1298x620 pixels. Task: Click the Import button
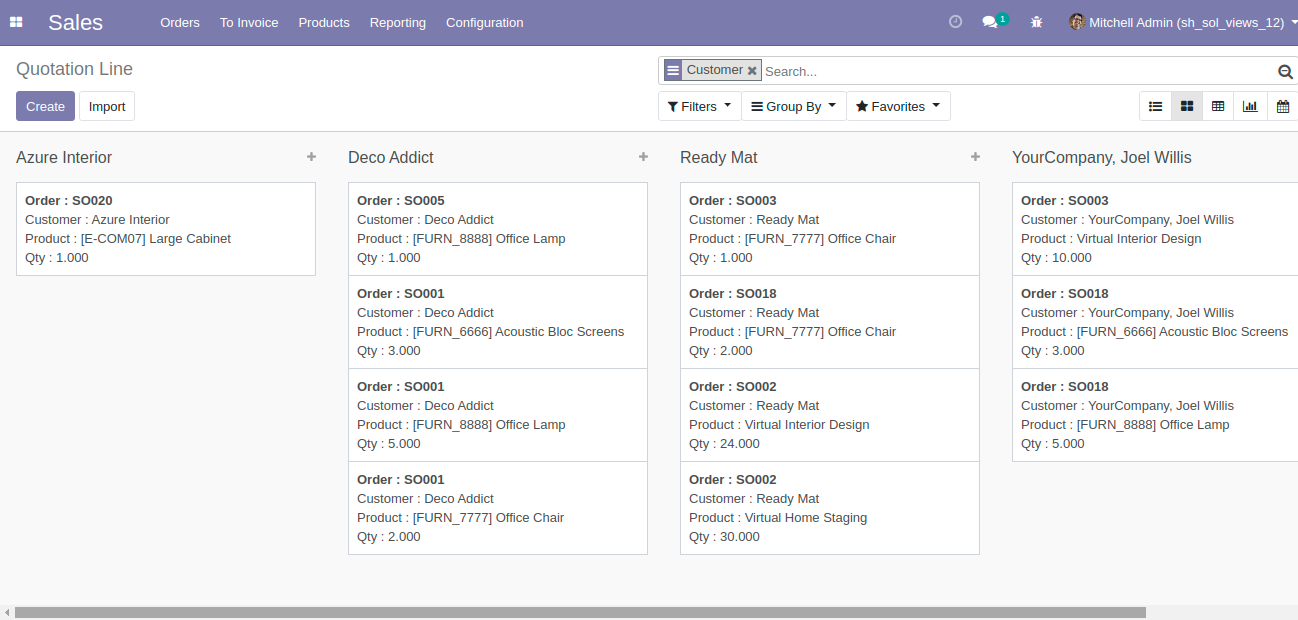(107, 106)
